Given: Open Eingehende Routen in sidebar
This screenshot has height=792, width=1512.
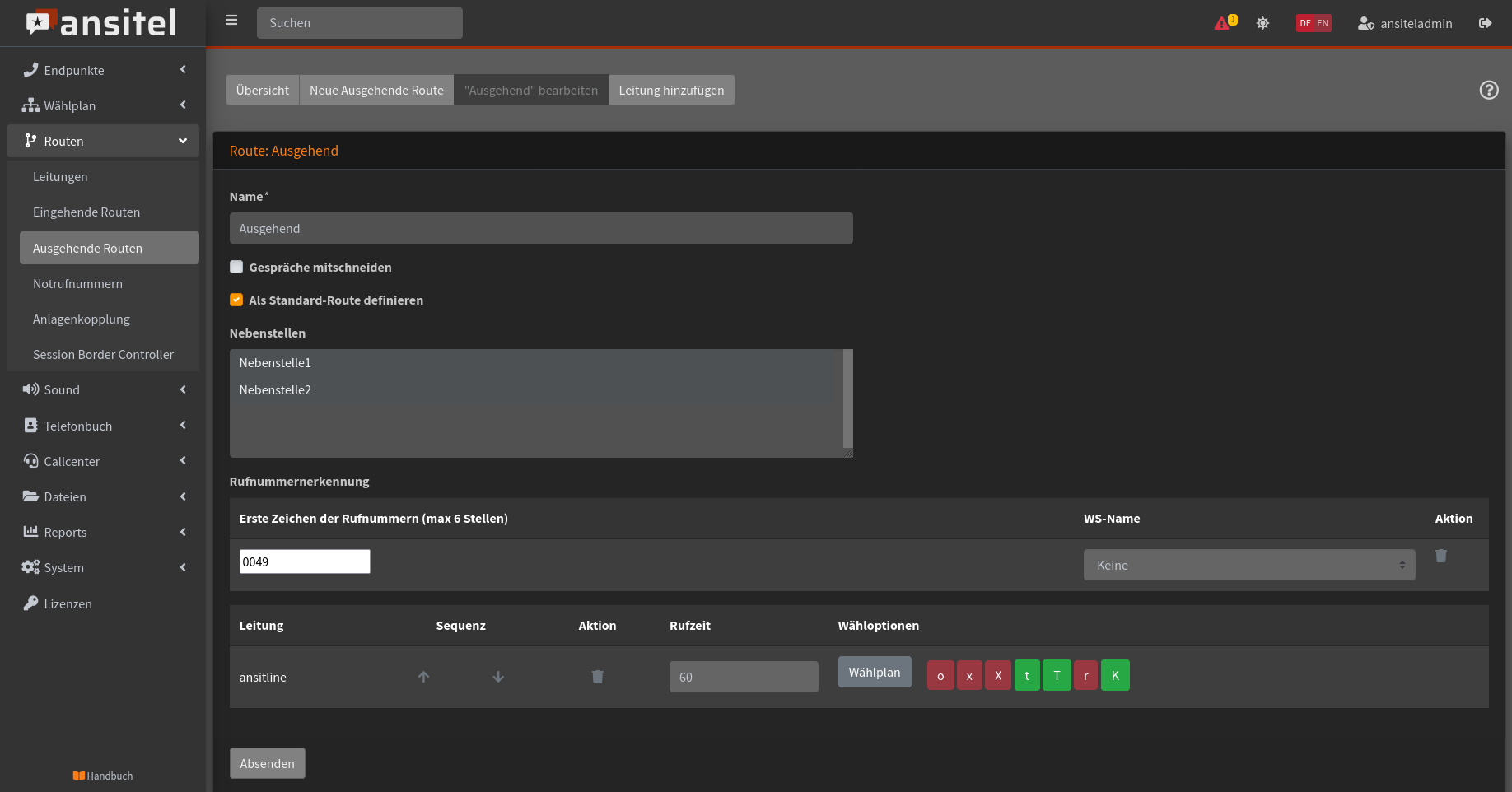Looking at the screenshot, I should pyautogui.click(x=86, y=212).
